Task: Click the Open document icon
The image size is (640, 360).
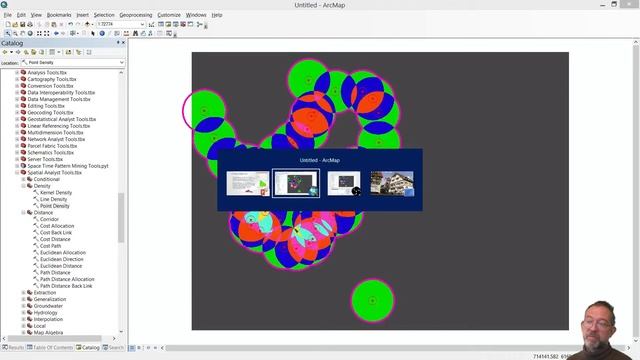Action: [15, 24]
